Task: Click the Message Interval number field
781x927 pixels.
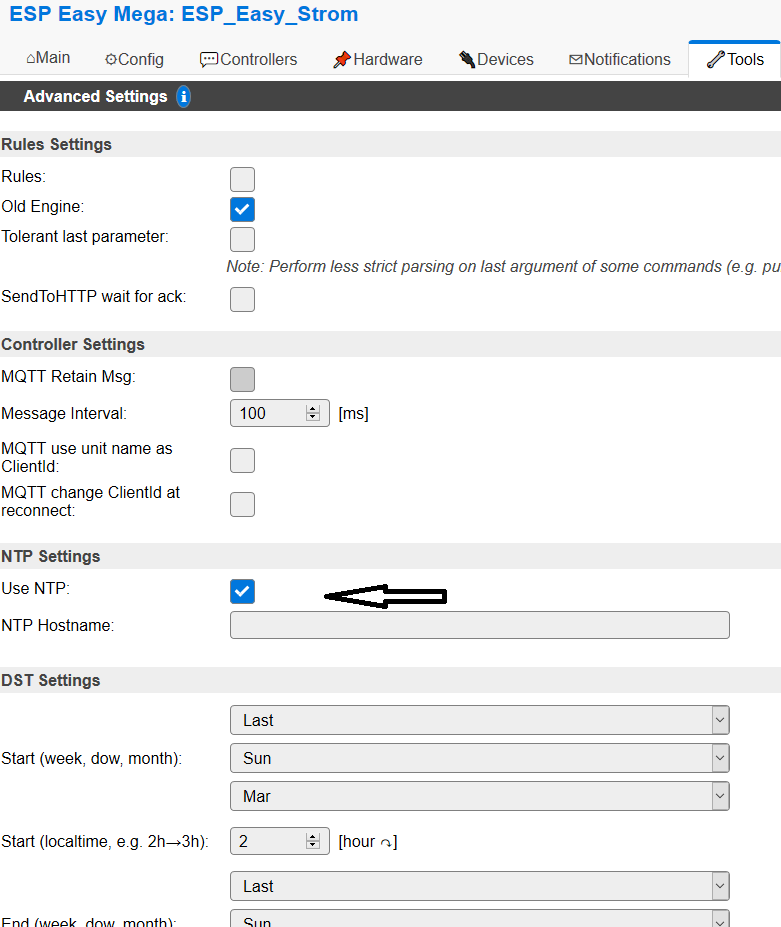Action: click(x=280, y=413)
